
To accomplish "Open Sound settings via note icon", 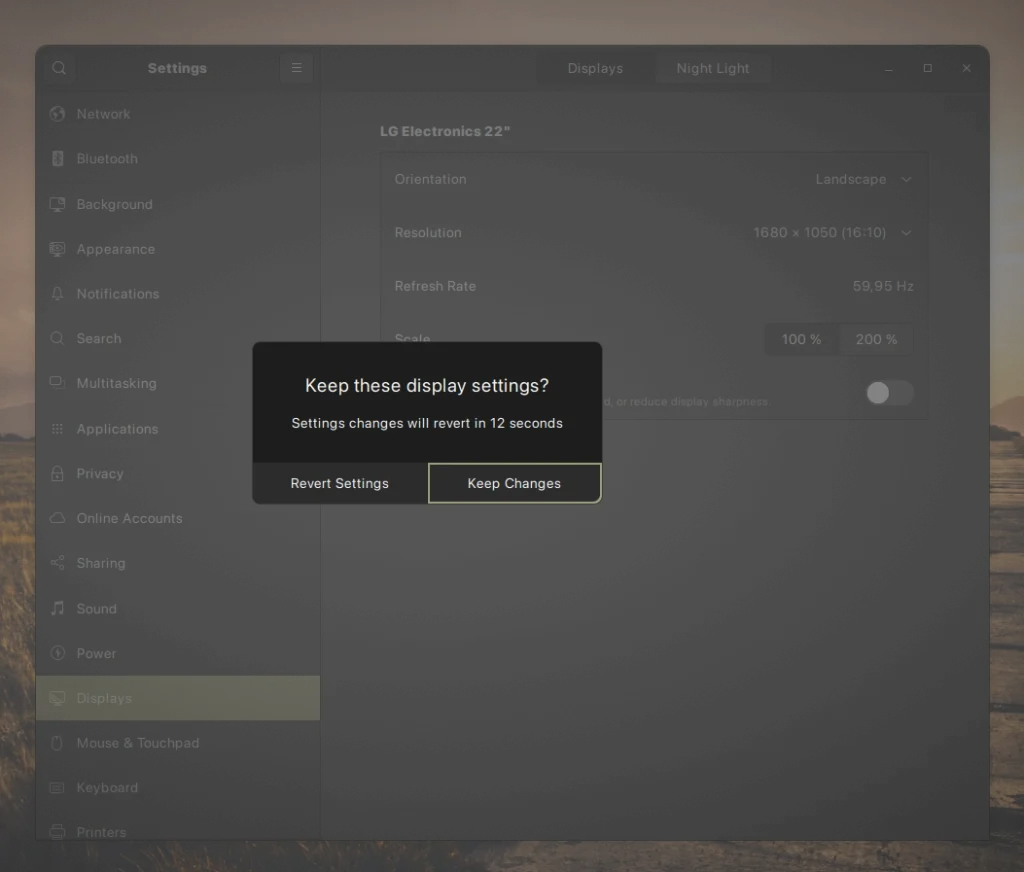I will point(57,608).
